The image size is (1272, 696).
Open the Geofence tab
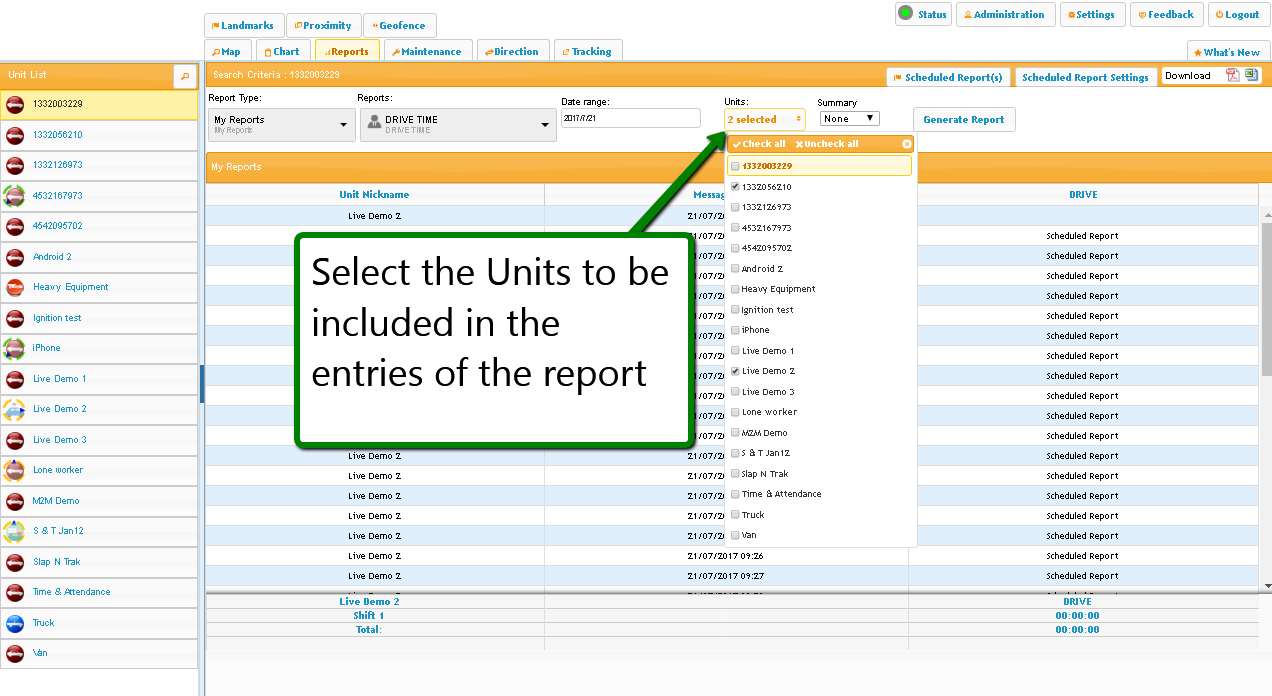pos(399,26)
